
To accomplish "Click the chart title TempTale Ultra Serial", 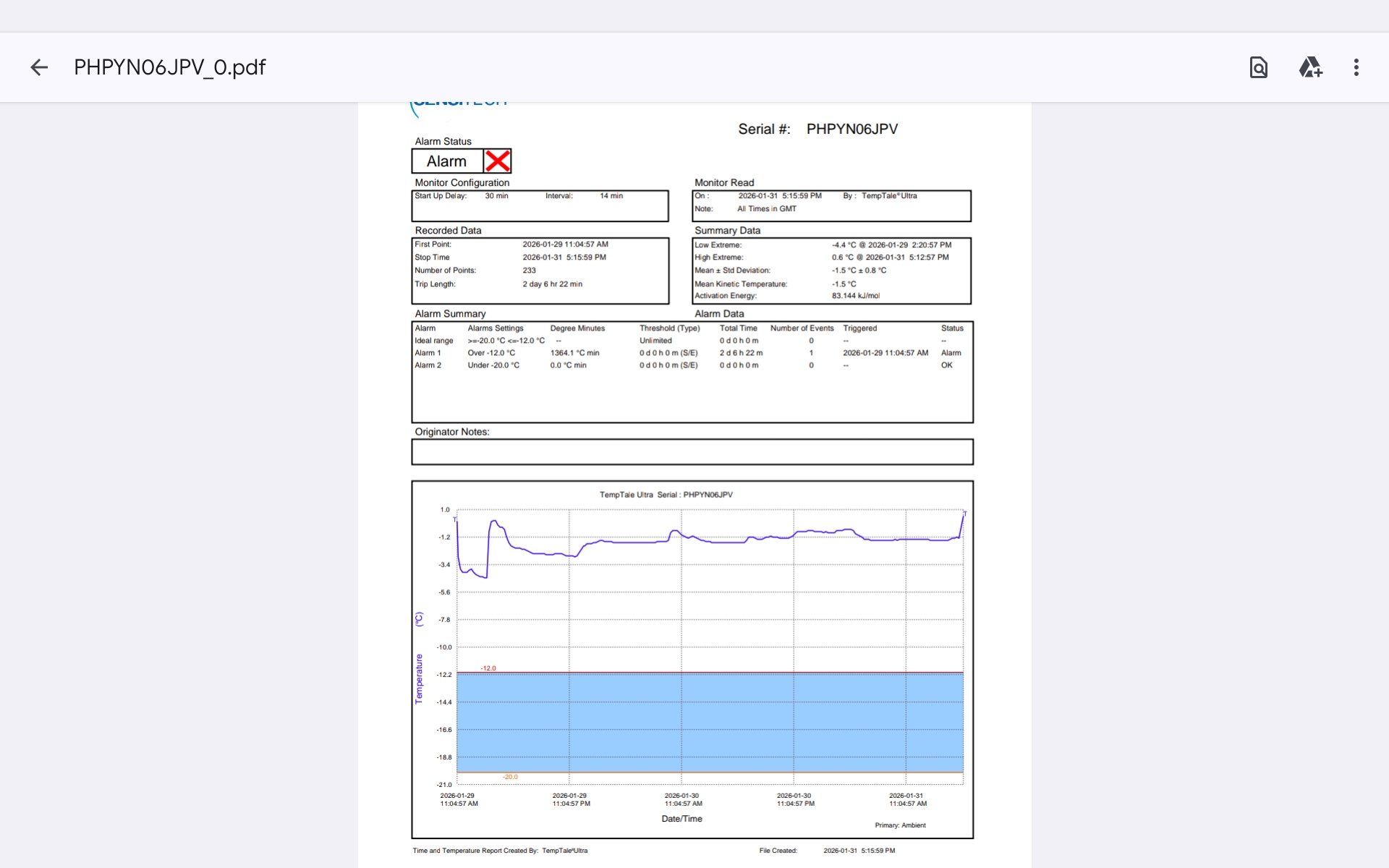I will [x=666, y=495].
